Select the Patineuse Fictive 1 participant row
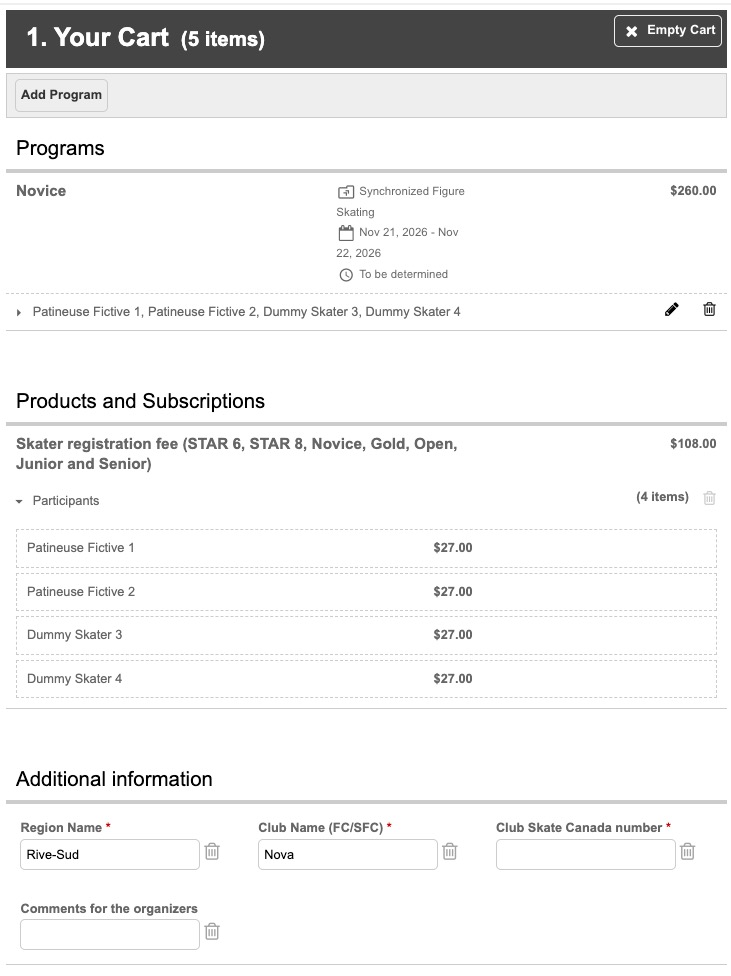 [366, 548]
